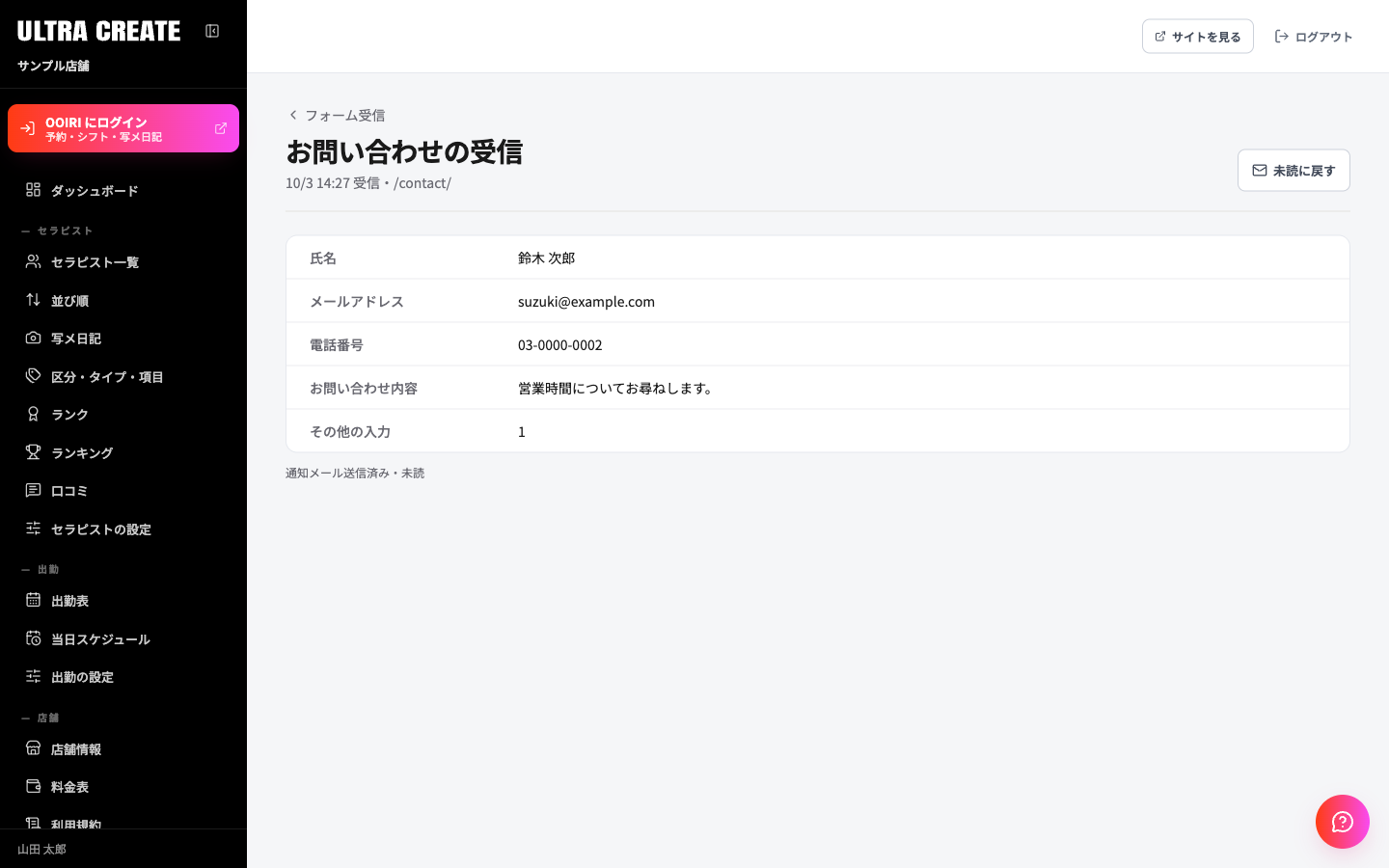Click the セラピストの設定 sliders icon
Screen dimensions: 1389x868
tap(33, 529)
